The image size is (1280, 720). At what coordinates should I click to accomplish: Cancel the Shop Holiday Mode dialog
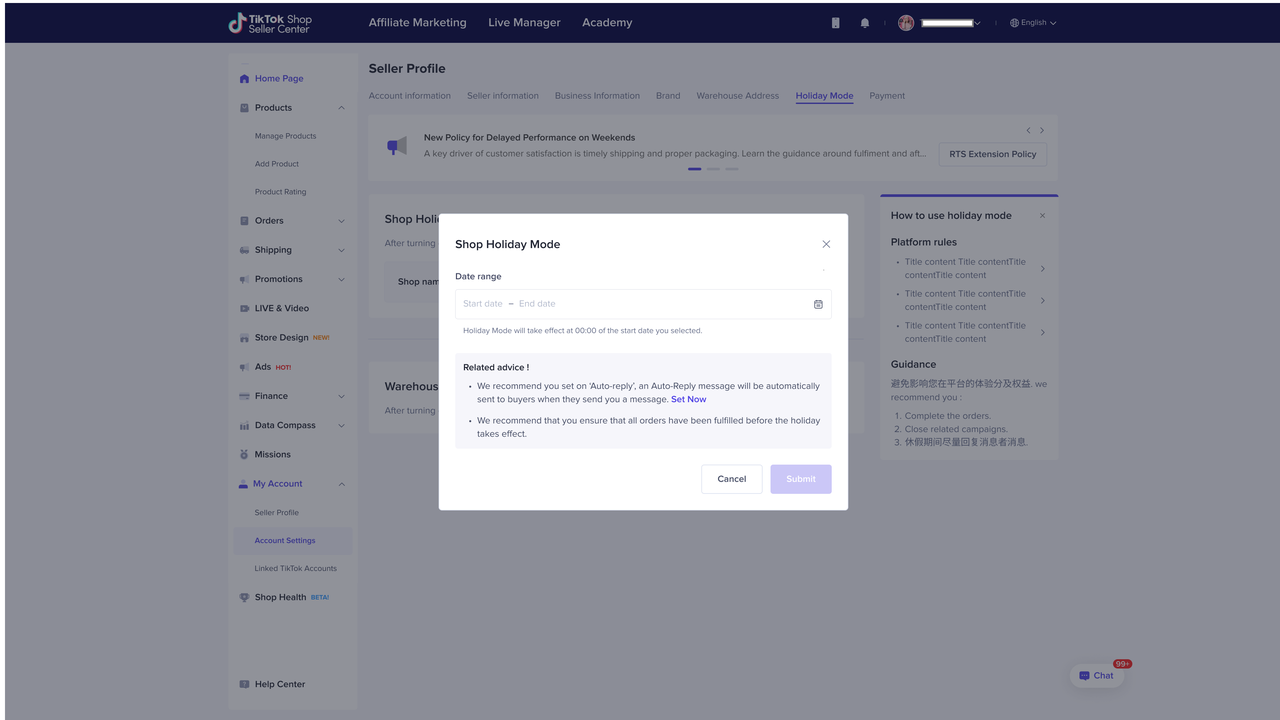731,479
